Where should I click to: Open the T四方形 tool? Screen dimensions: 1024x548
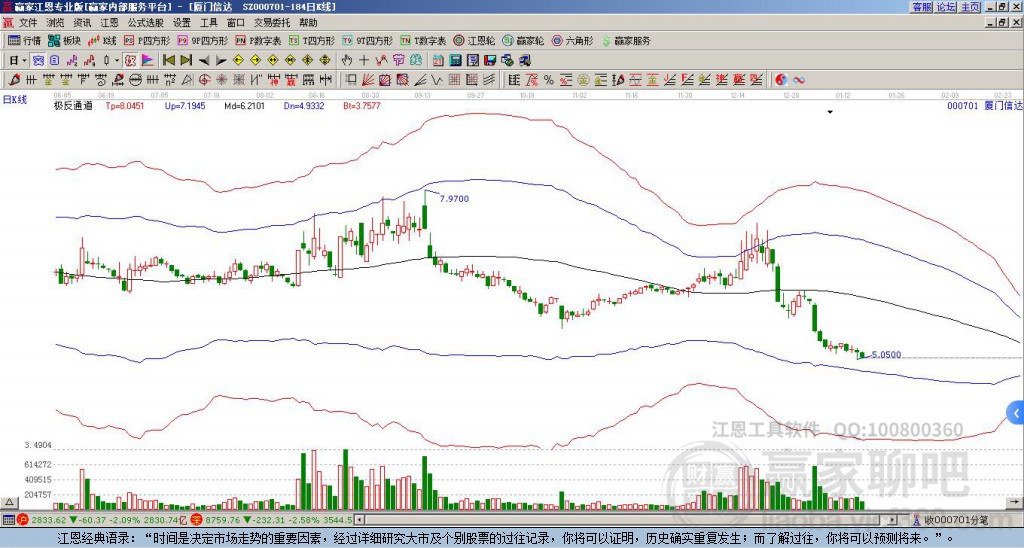click(312, 40)
